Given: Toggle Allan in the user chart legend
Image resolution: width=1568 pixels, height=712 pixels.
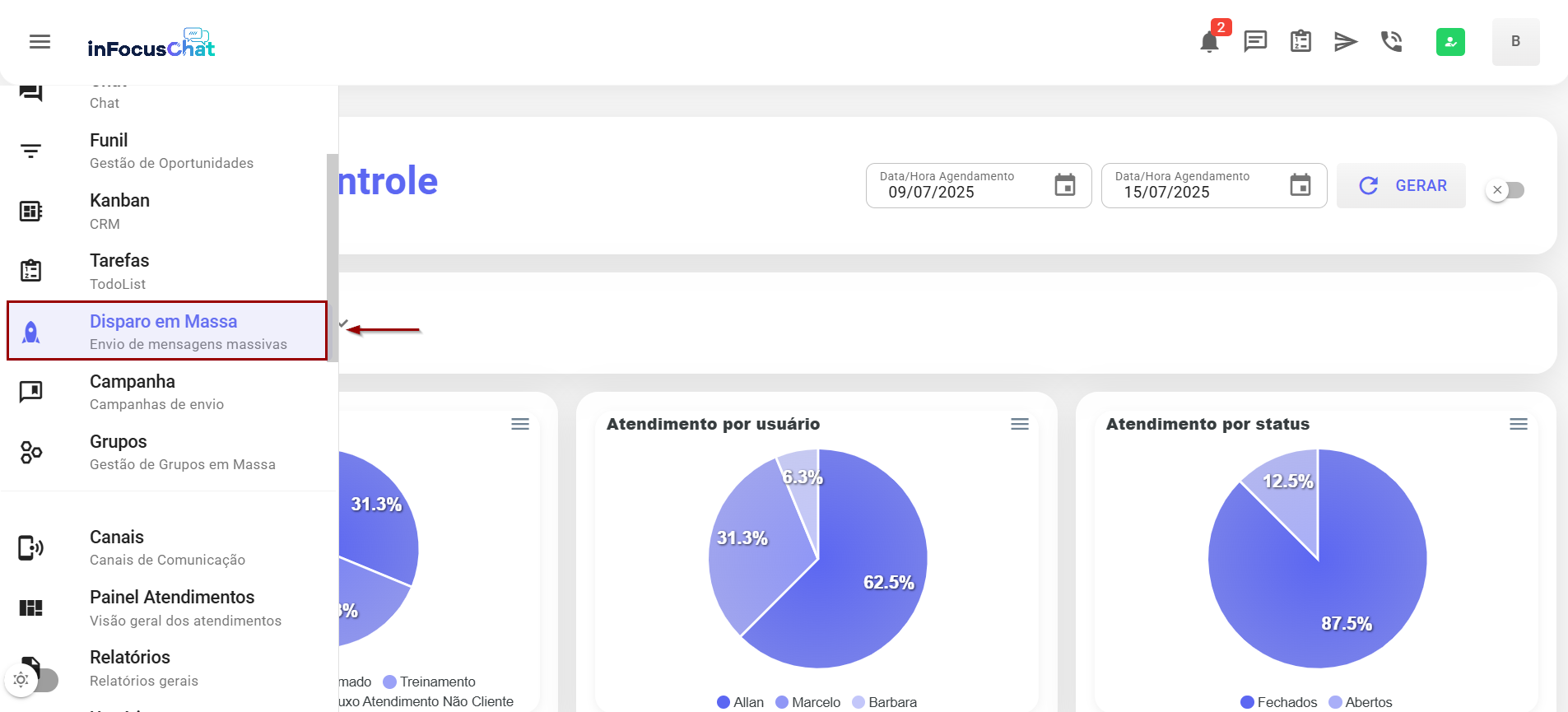Looking at the screenshot, I should point(740,702).
